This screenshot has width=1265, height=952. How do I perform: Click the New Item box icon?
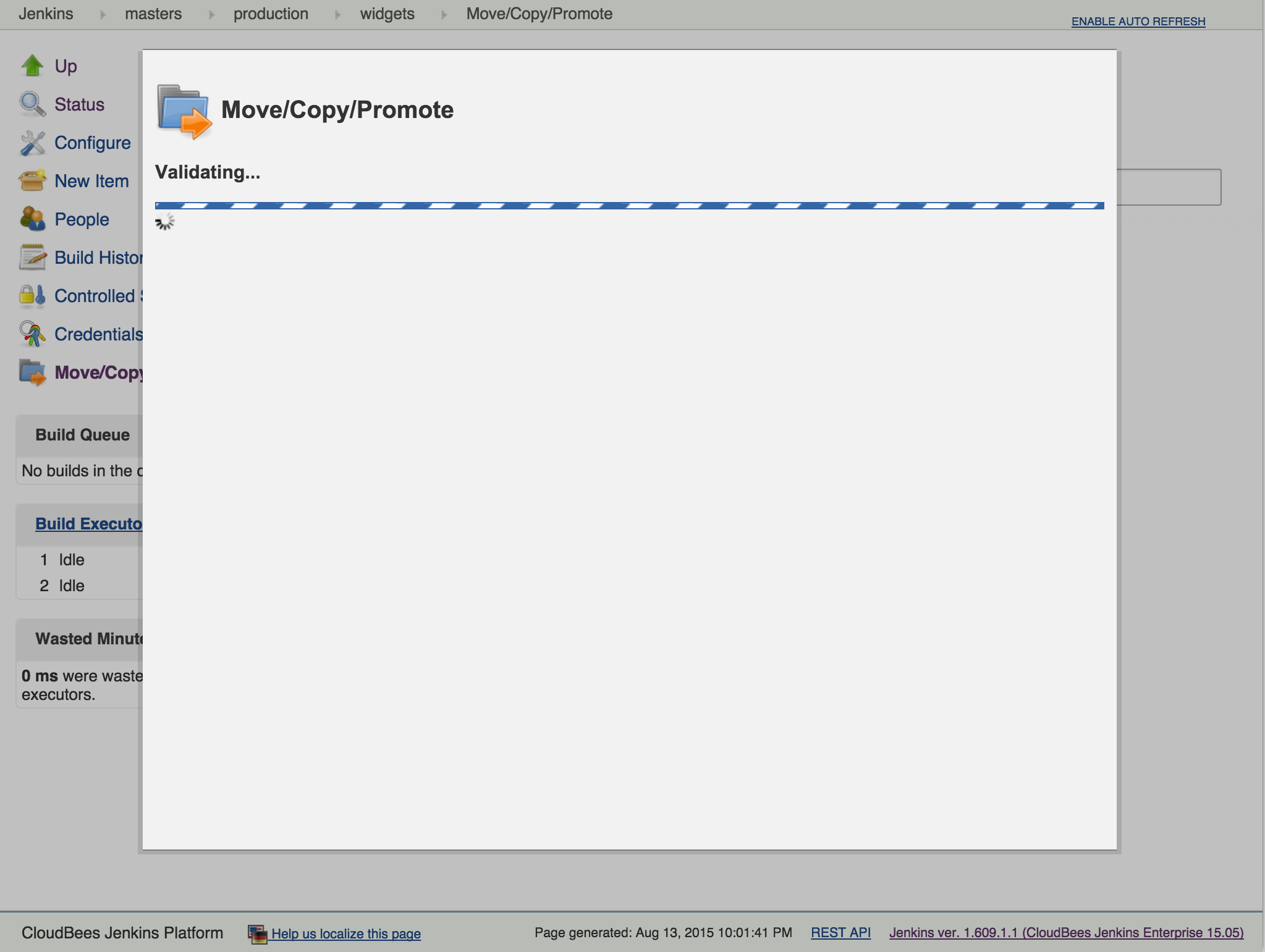click(32, 181)
